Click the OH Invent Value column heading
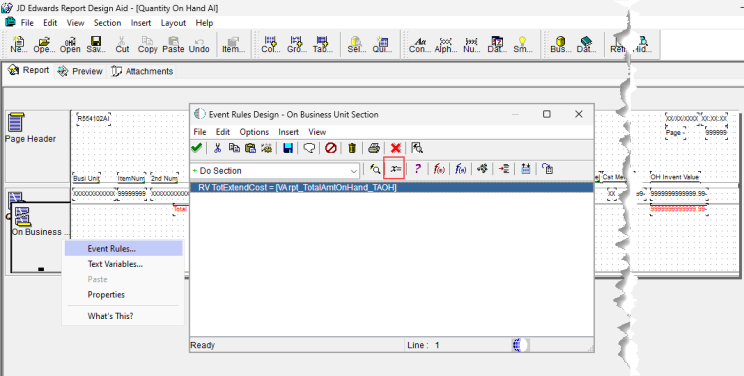 pyautogui.click(x=675, y=177)
